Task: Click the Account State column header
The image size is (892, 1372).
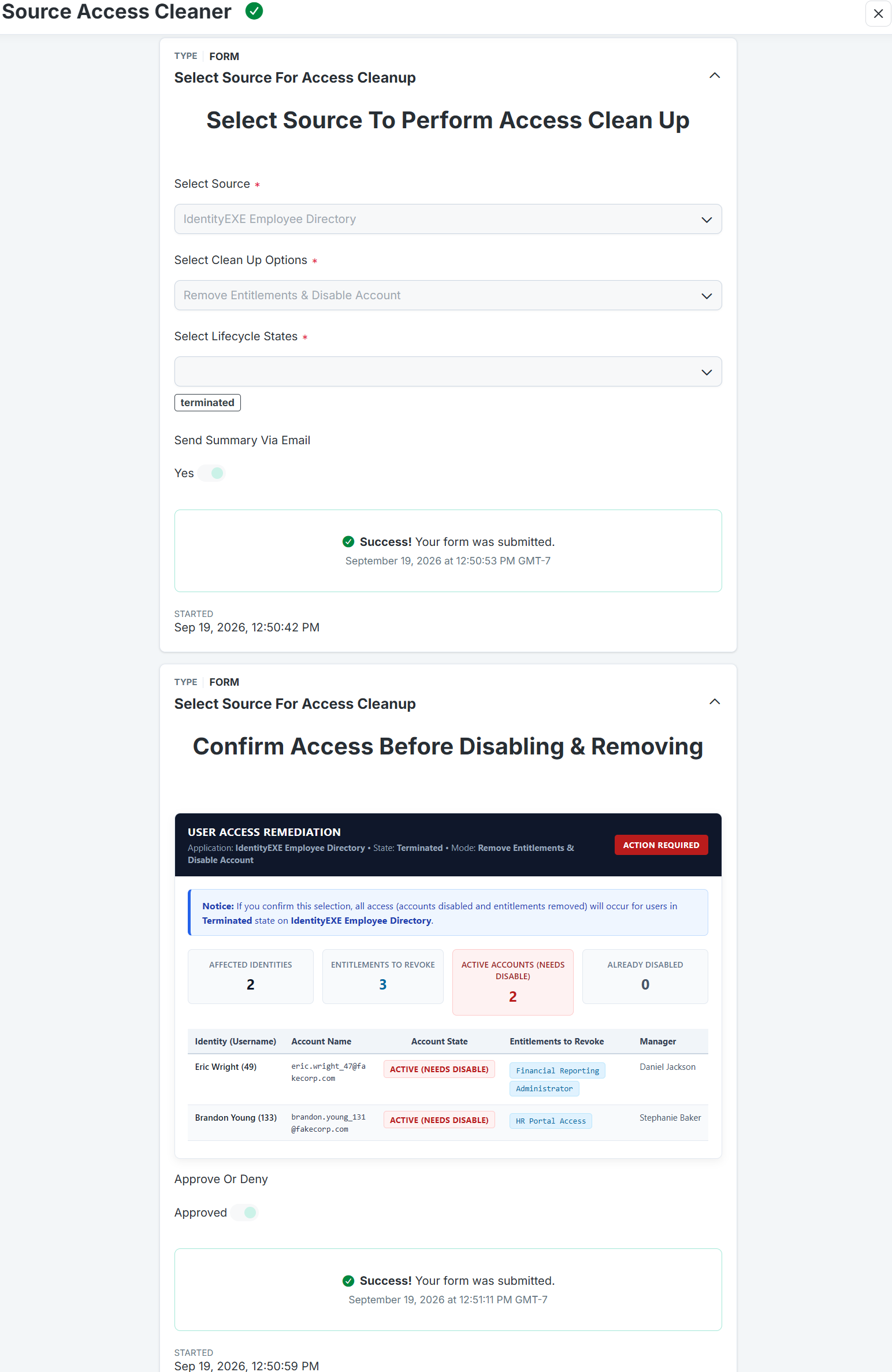Action: [x=439, y=1042]
